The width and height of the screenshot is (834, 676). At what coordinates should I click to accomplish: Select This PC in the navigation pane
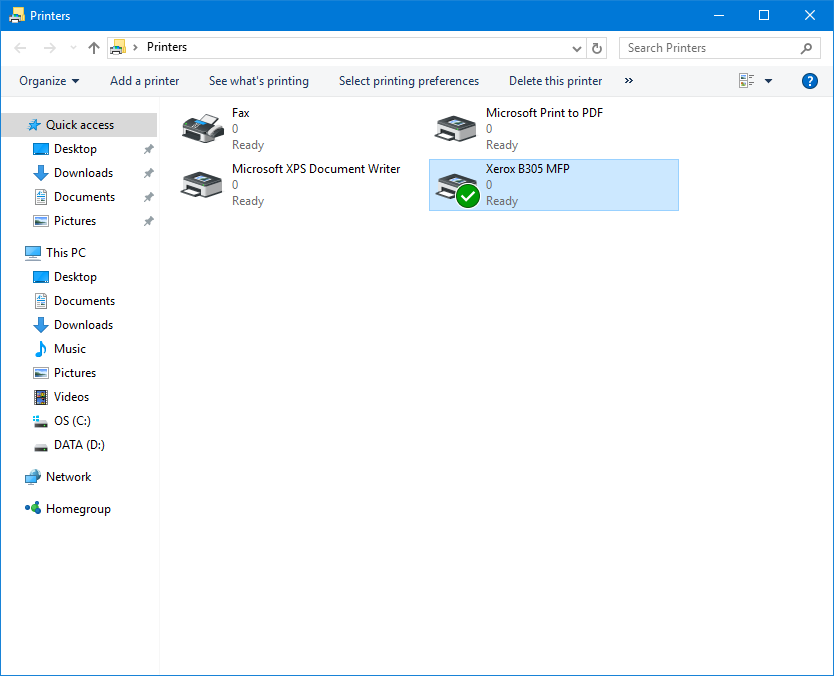(66, 253)
